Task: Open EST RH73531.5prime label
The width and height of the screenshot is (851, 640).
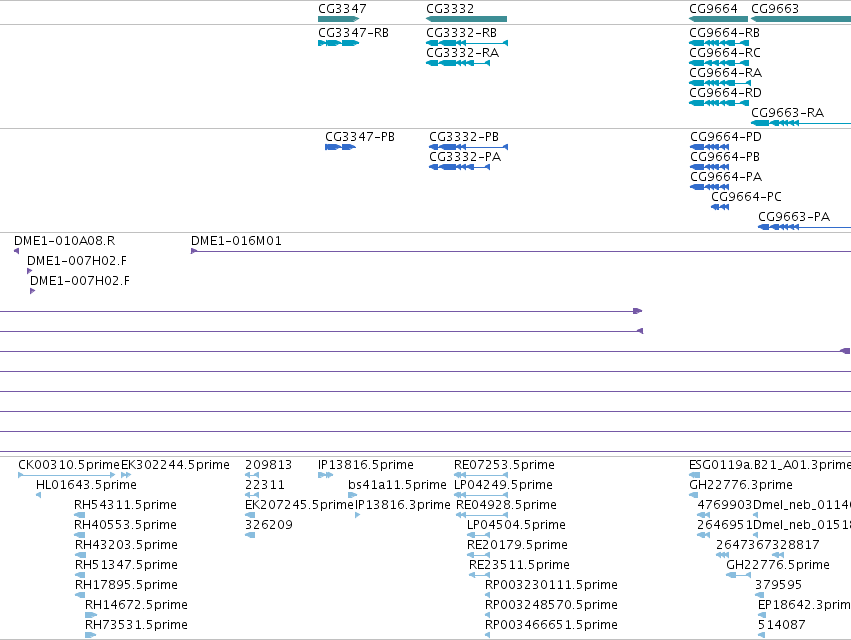Action: [x=136, y=625]
